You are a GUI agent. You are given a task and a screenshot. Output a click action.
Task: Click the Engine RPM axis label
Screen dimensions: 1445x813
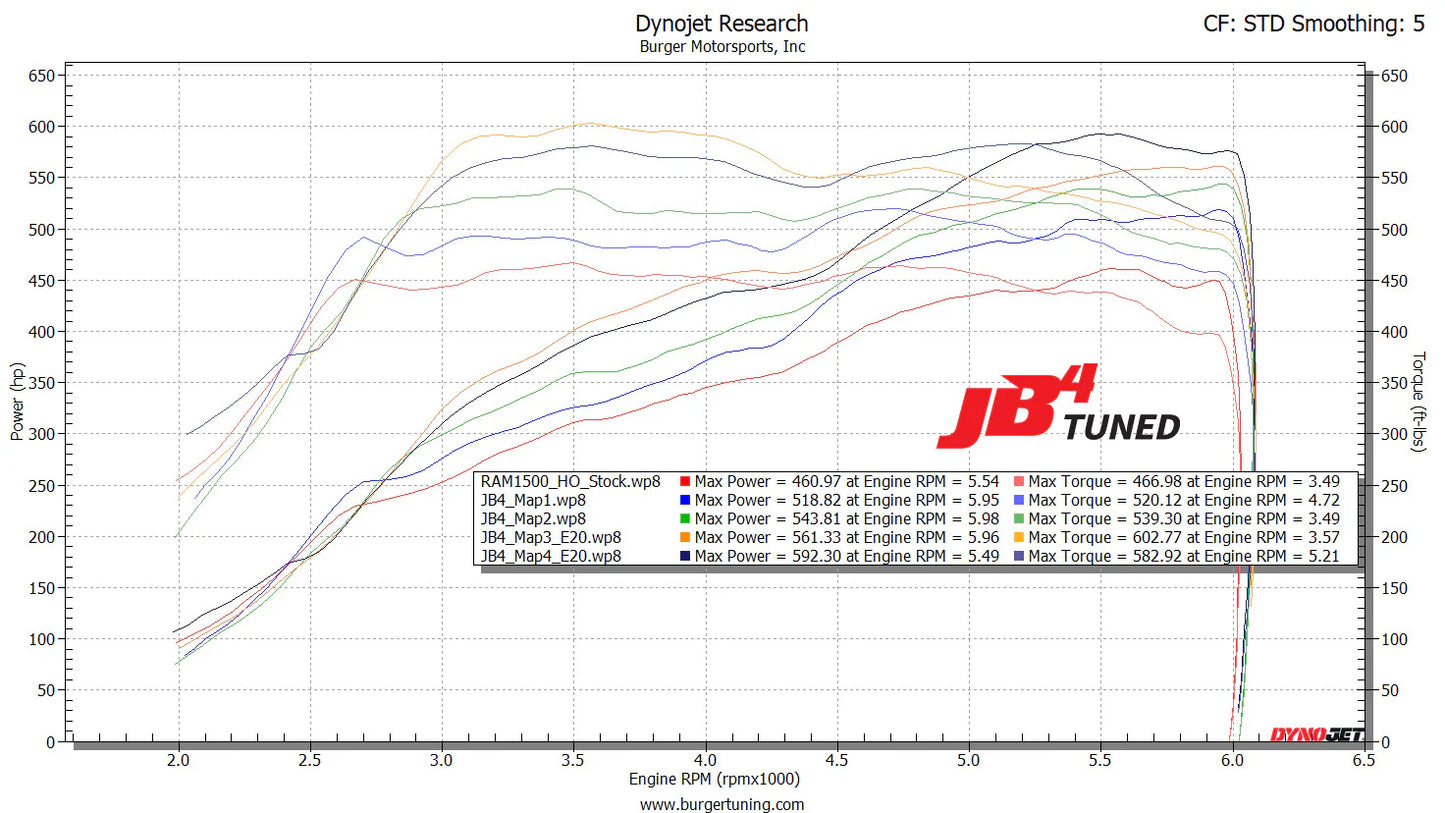[x=715, y=779]
